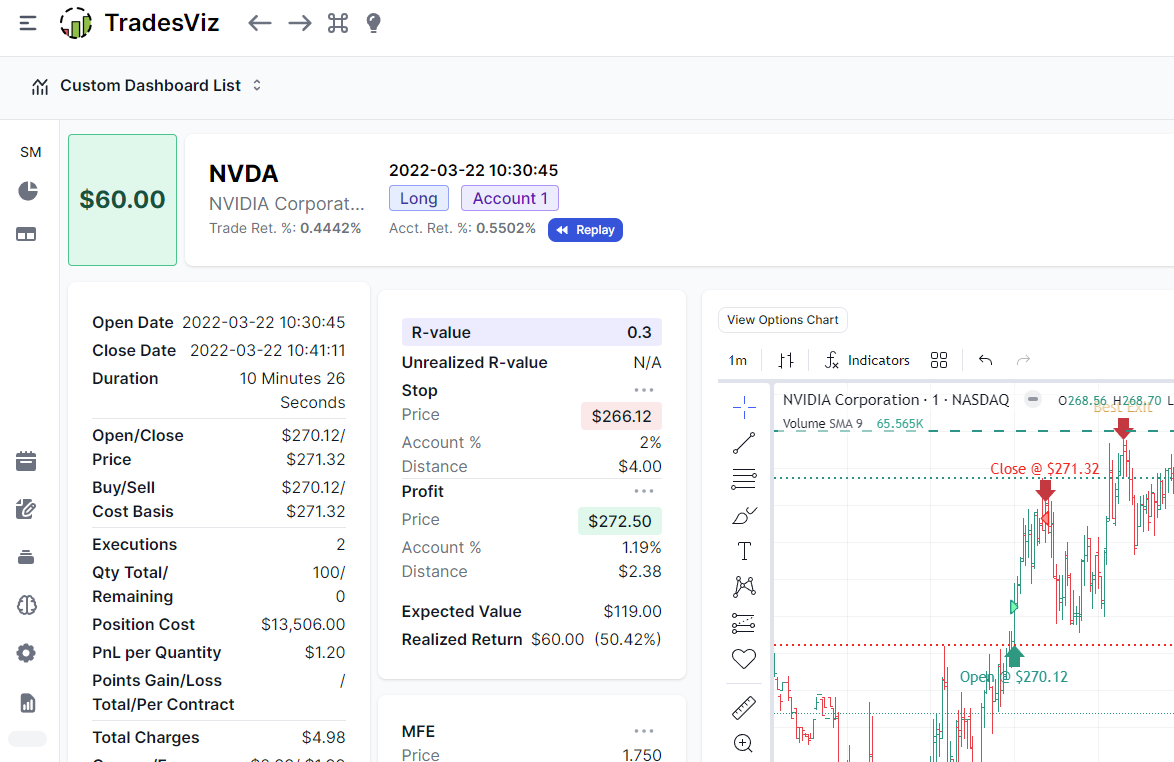1174x762 pixels.
Task: Select the Fibonacci retracement tool
Action: point(744,479)
